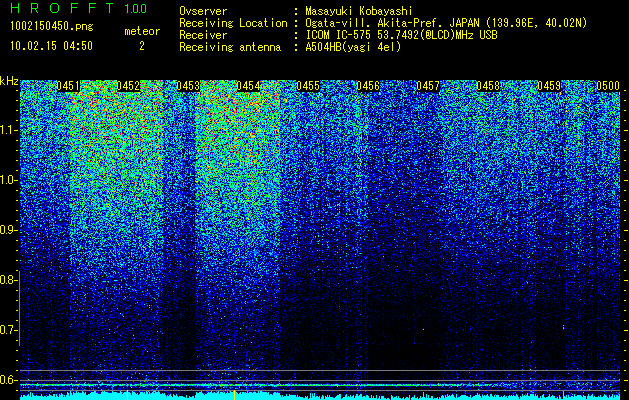Click the meteor count label
Image resolution: width=629 pixels, height=400 pixels.
click(142, 31)
